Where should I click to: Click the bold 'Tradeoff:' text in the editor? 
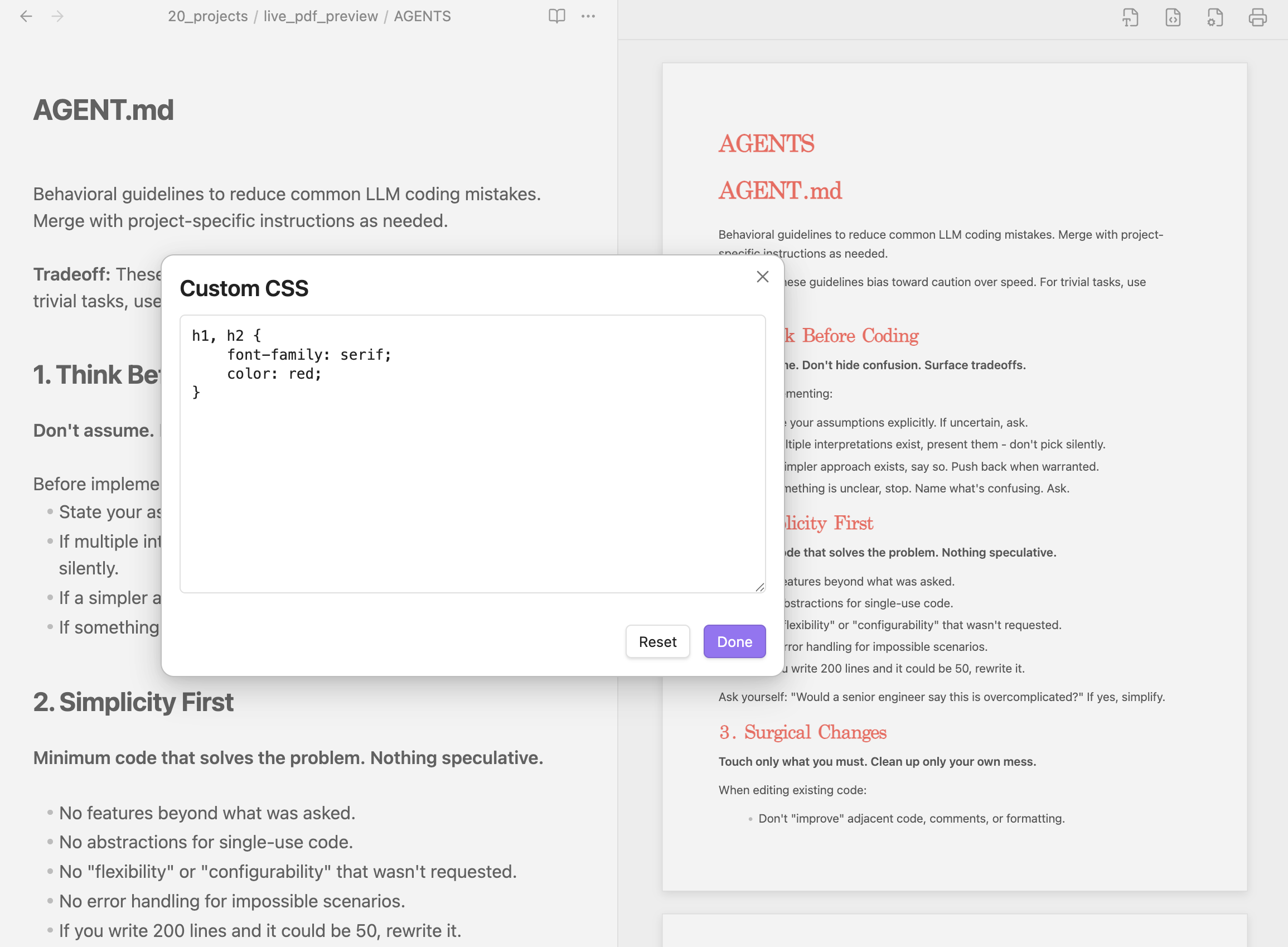pos(71,274)
